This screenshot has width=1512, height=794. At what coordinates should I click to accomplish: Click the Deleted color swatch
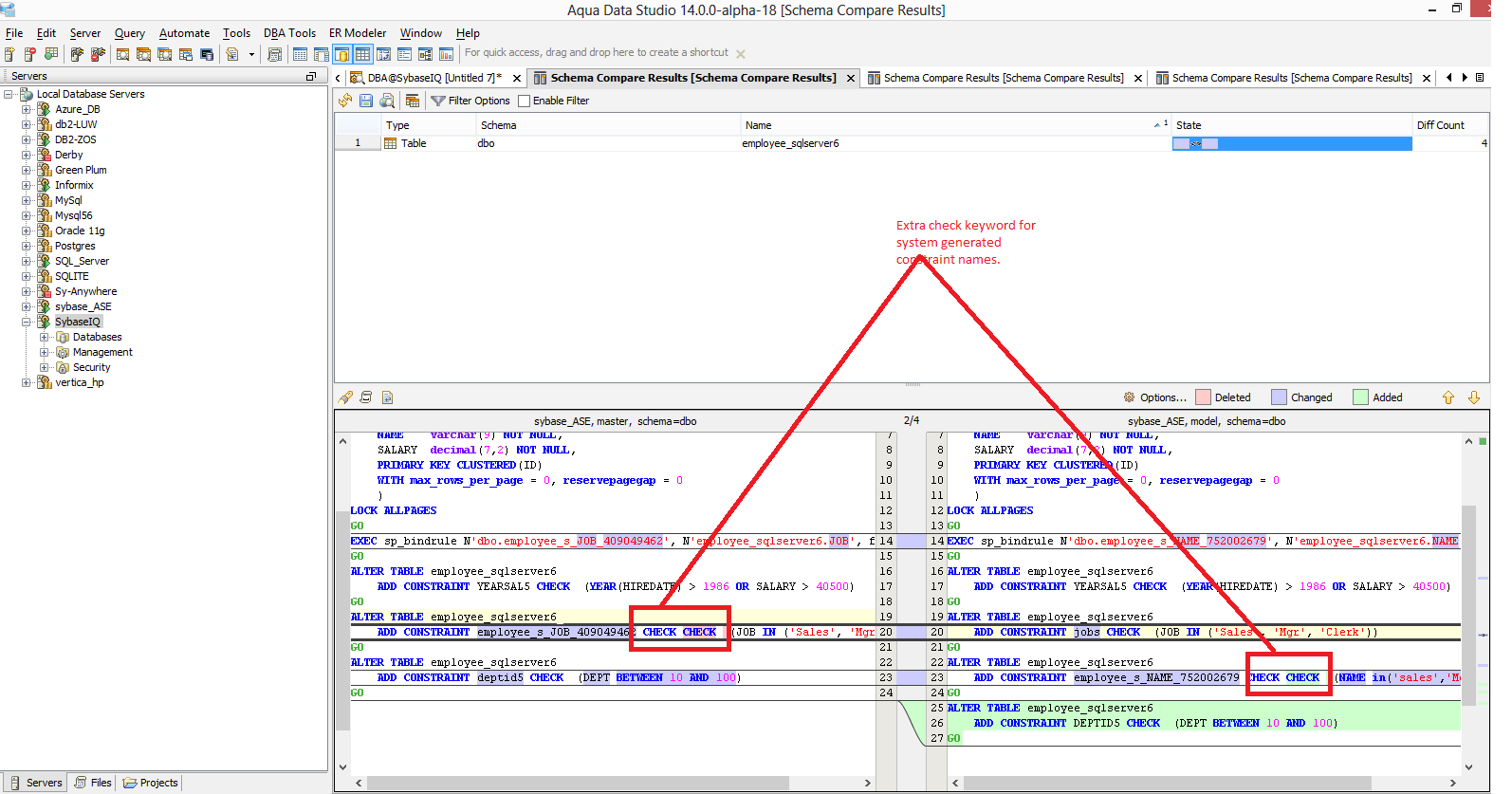point(1203,397)
